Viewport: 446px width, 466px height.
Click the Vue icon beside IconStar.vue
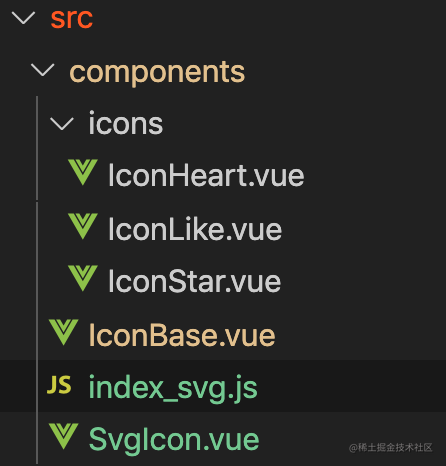(x=83, y=278)
